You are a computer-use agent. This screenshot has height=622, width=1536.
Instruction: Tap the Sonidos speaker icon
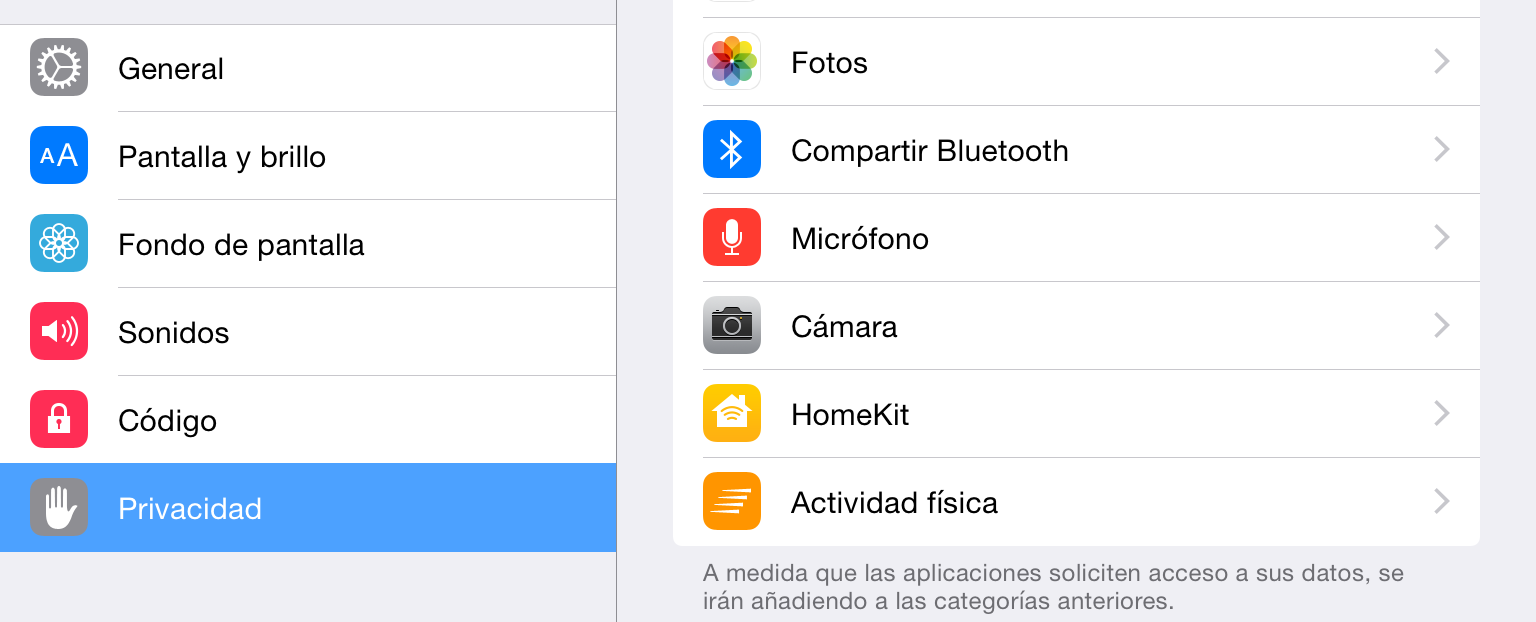point(59,331)
